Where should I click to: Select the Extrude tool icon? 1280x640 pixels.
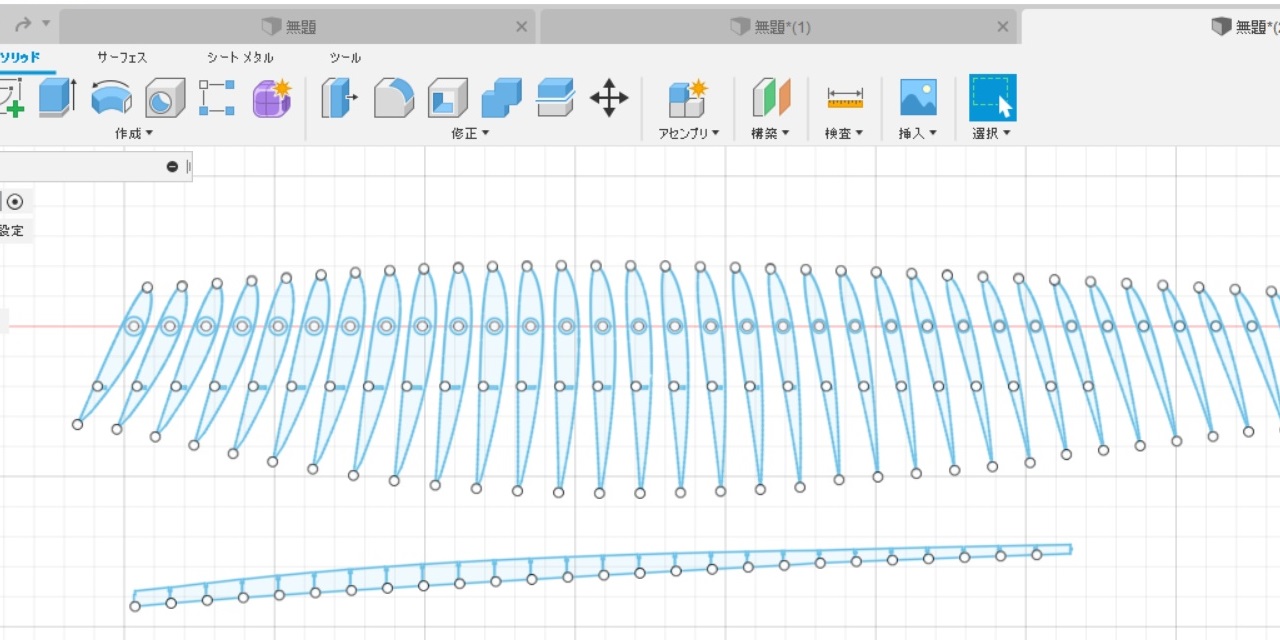57,98
